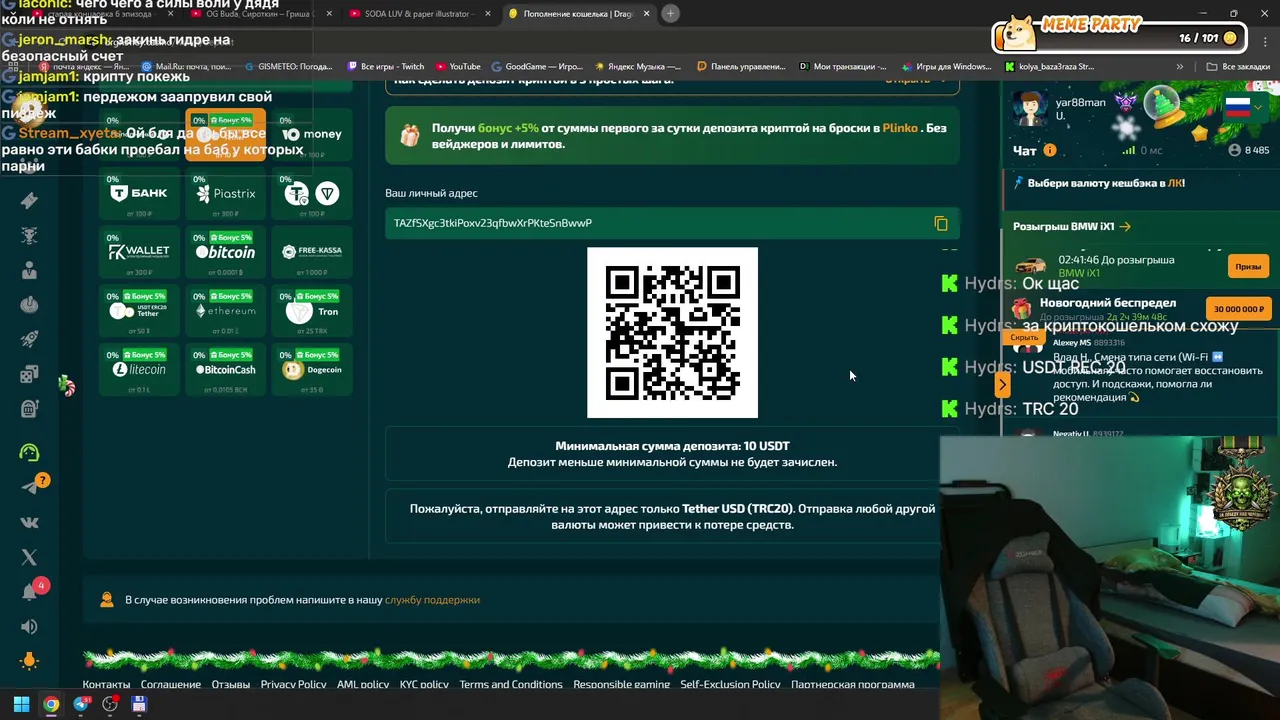
Task: Toggle the light theme bulb icon
Action: coord(29,660)
